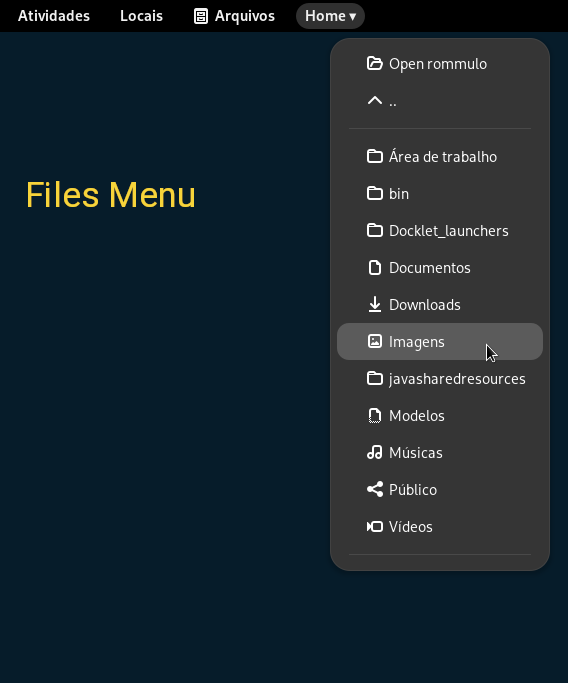The height and width of the screenshot is (683, 568).
Task: Click the Arquivos application menu label
Action: [x=245, y=16]
